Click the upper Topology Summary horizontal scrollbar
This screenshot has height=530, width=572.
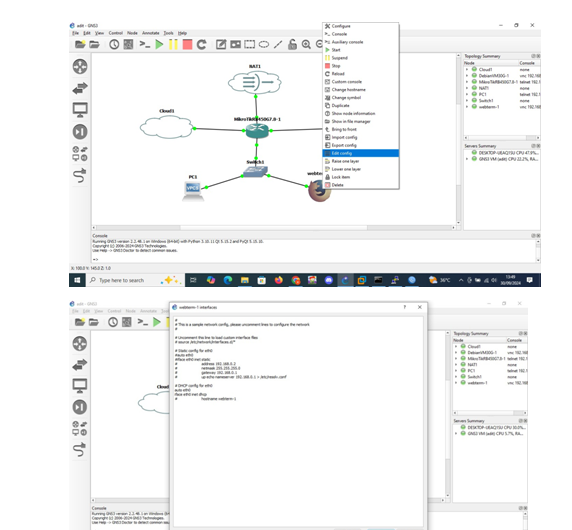[x=502, y=138]
